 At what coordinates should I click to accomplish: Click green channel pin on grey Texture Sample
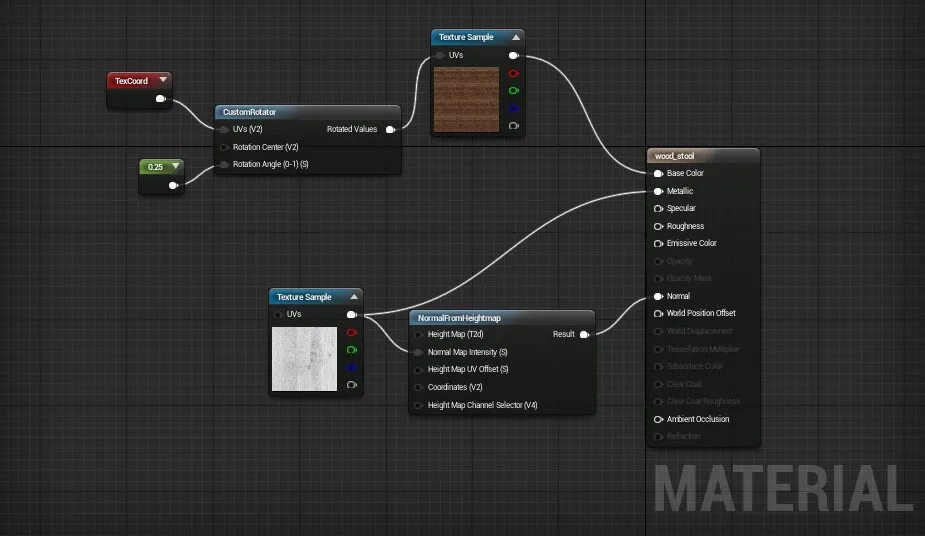pos(352,350)
